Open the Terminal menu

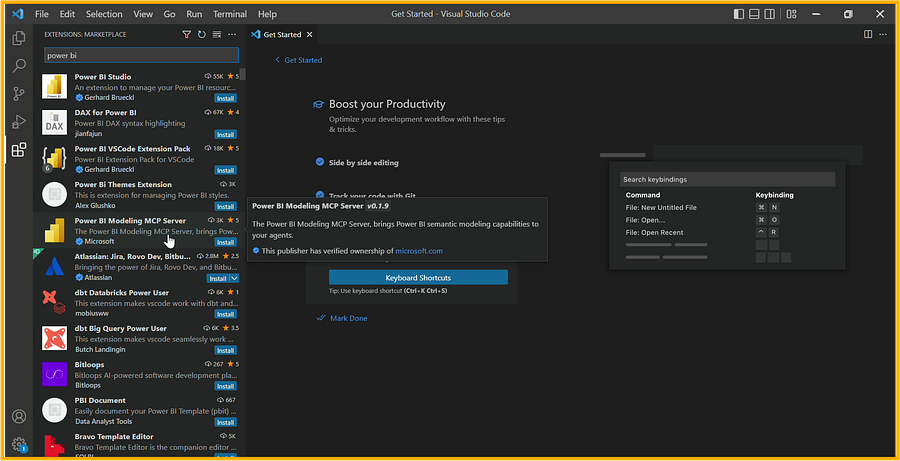(x=230, y=14)
